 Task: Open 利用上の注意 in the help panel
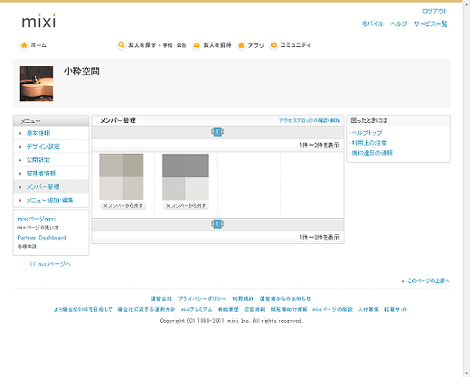pos(369,143)
